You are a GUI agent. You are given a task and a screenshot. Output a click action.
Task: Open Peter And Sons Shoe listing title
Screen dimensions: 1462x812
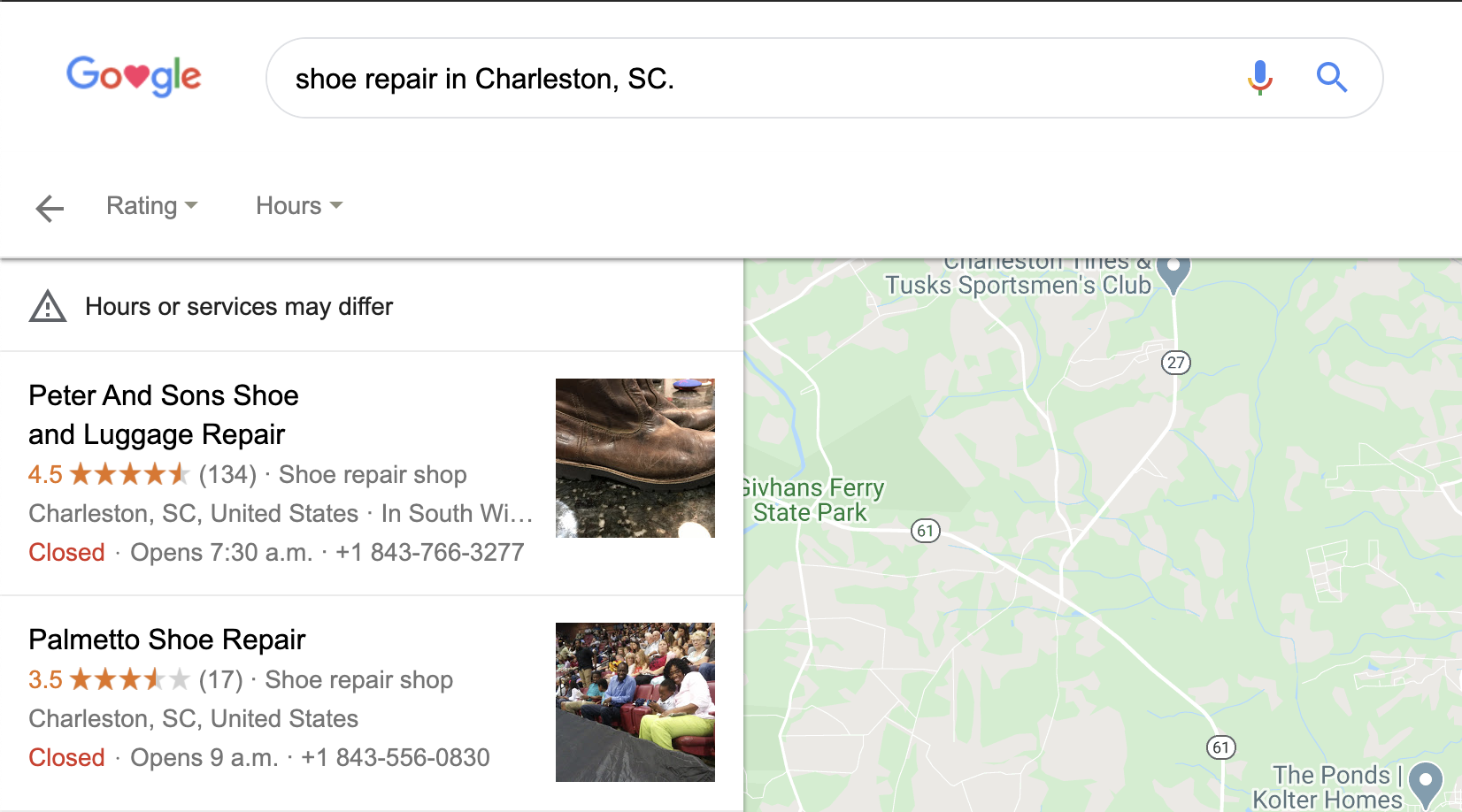tap(164, 415)
